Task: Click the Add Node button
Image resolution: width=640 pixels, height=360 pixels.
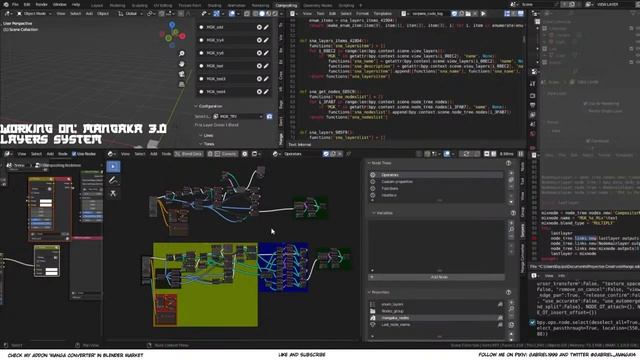Action: (x=436, y=277)
